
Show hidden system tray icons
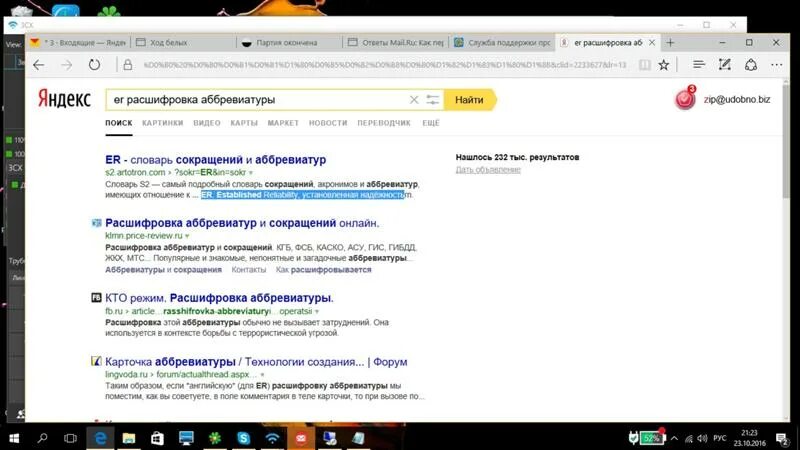click(674, 438)
